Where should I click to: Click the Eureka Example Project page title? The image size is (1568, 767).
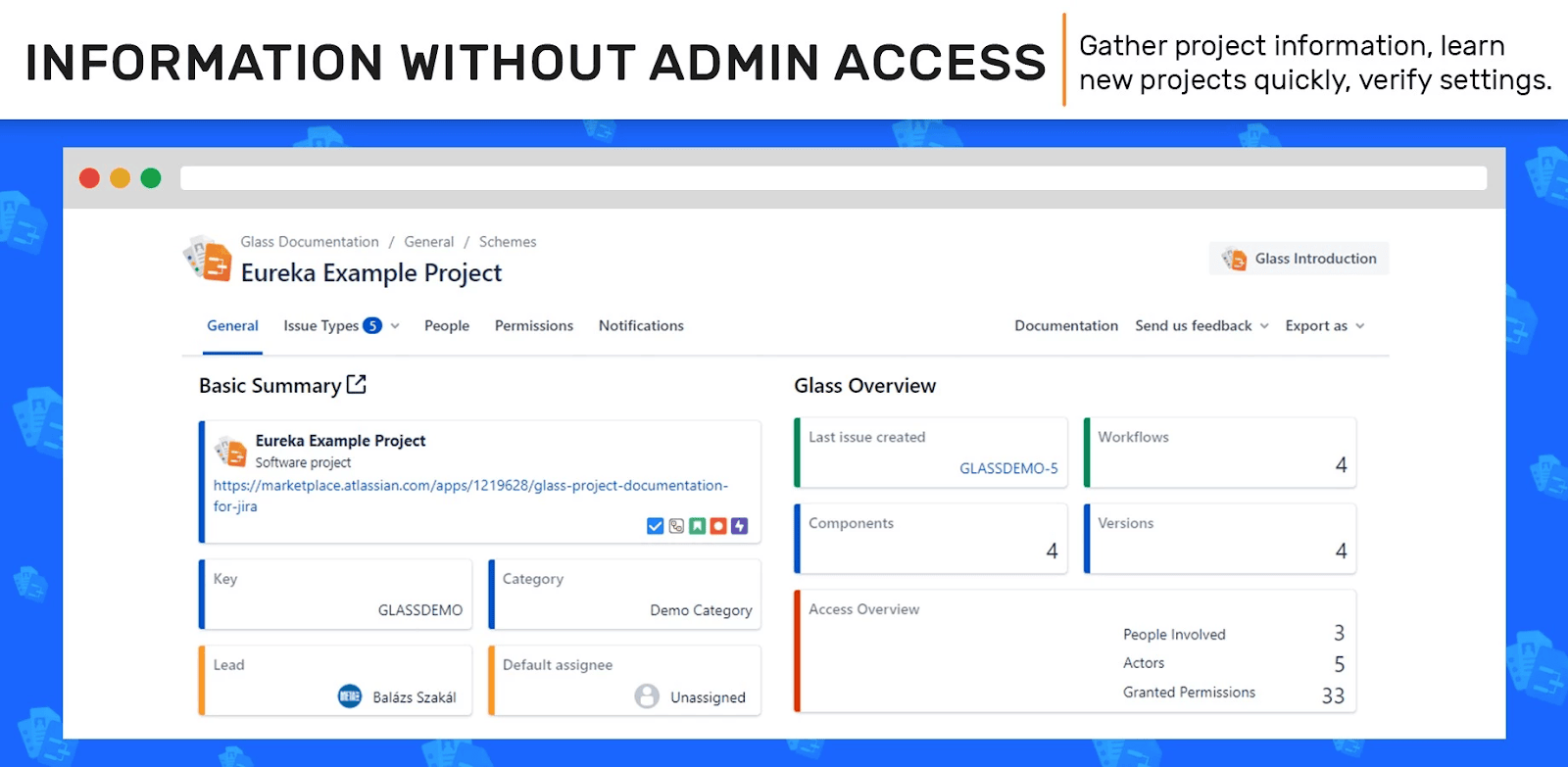tap(371, 273)
